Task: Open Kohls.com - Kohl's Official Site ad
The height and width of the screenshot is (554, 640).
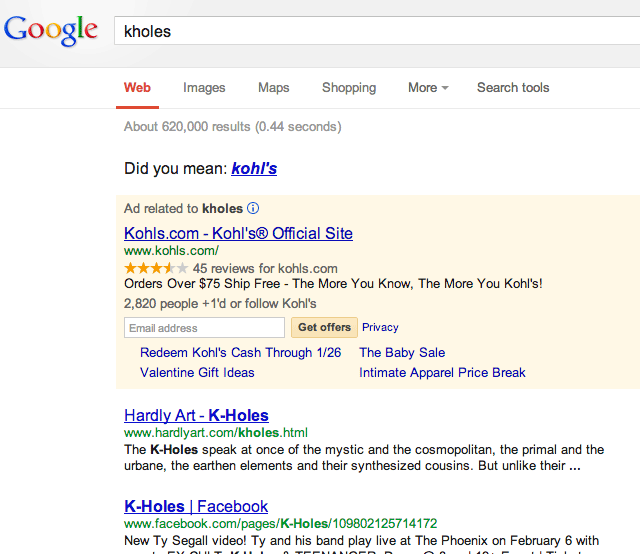Action: (238, 233)
